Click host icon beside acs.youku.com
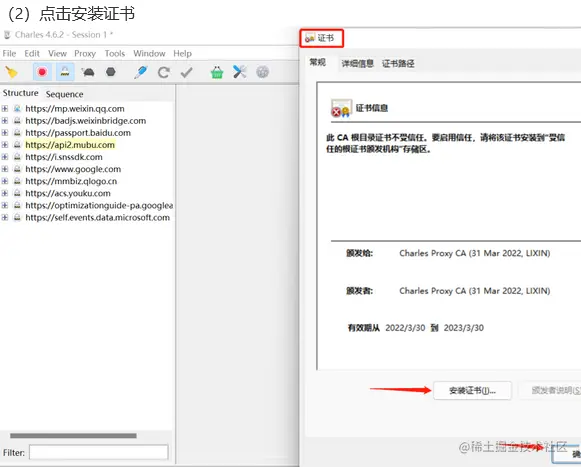Image resolution: width=581 pixels, height=467 pixels. coord(17,193)
